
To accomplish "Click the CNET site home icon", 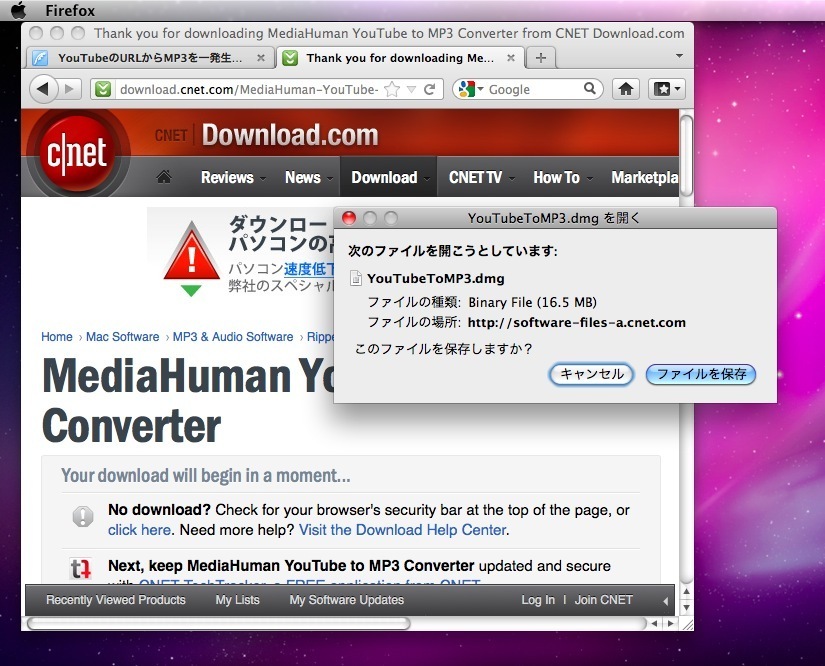I will pos(164,178).
